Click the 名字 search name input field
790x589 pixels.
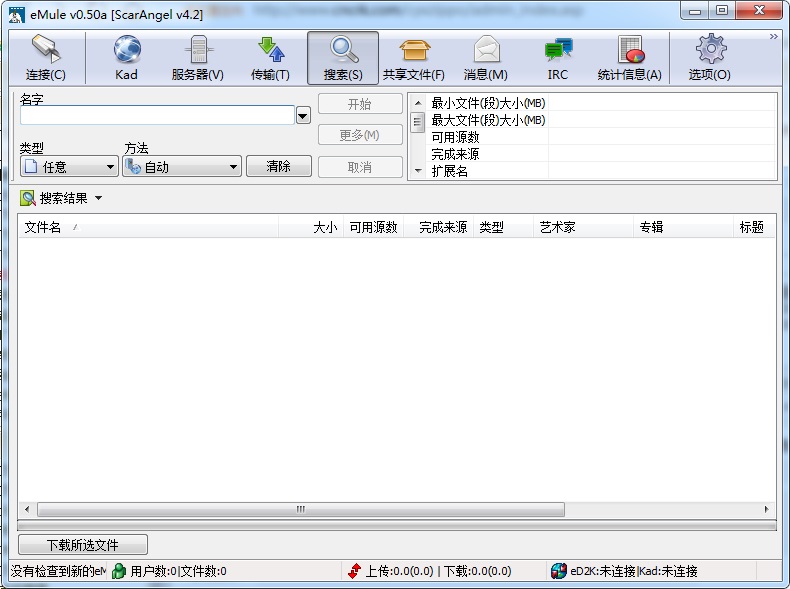point(157,115)
